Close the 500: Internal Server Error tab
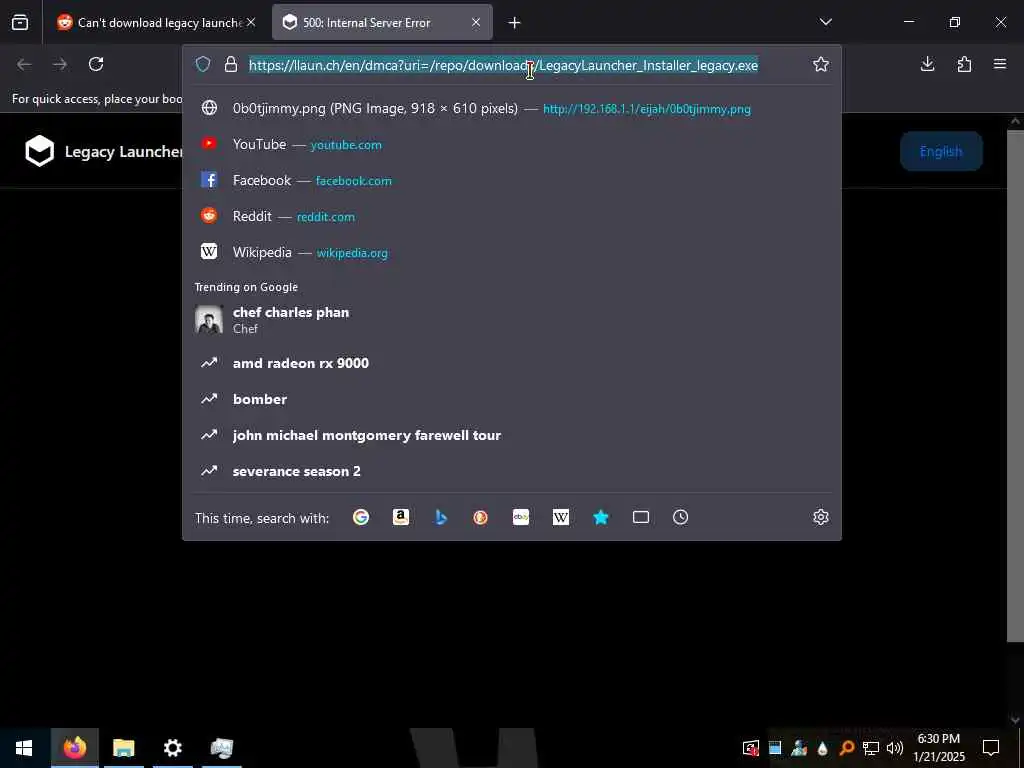1024x768 pixels. point(476,22)
